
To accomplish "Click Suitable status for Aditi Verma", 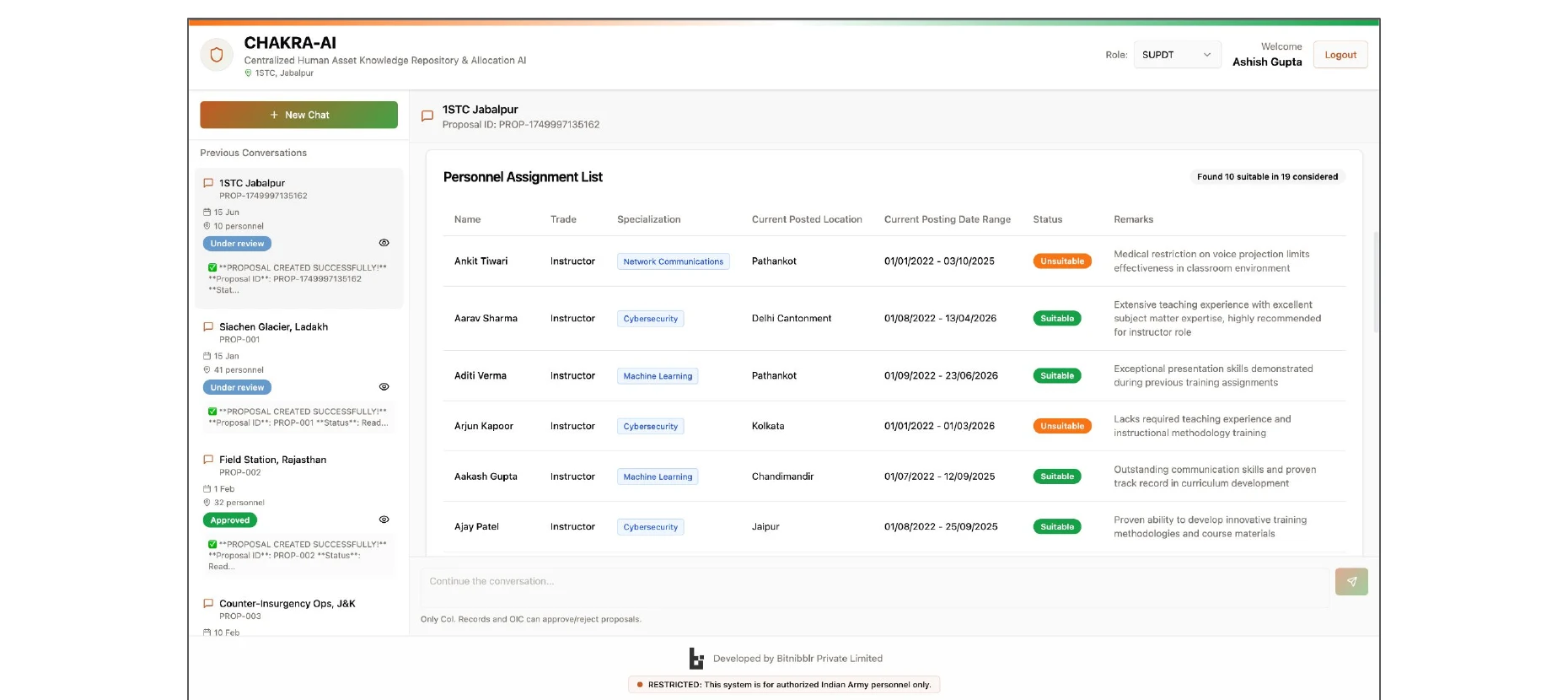I will pos(1057,376).
